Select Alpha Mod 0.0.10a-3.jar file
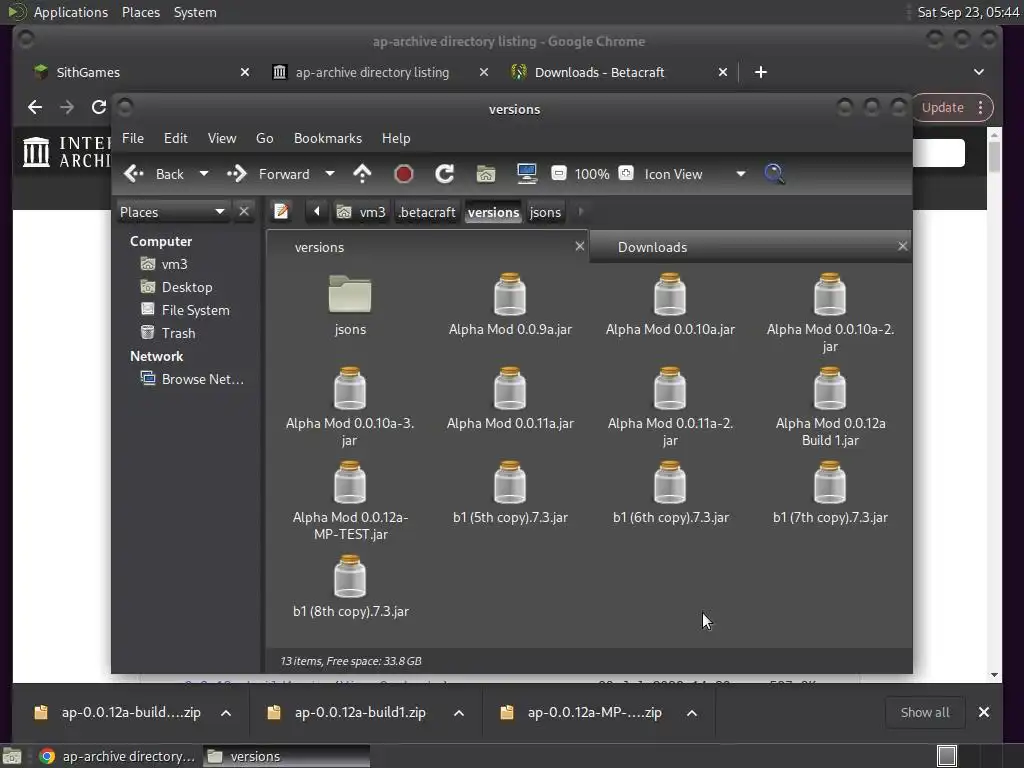This screenshot has height=768, width=1024. coord(350,406)
